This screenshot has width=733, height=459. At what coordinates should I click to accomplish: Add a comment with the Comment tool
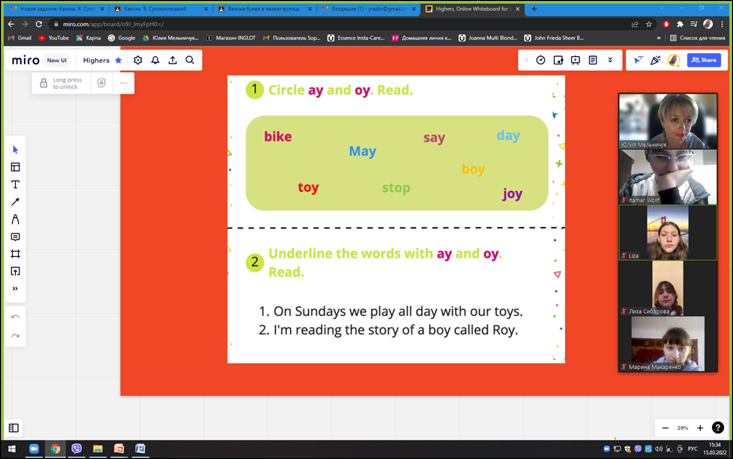click(15, 237)
